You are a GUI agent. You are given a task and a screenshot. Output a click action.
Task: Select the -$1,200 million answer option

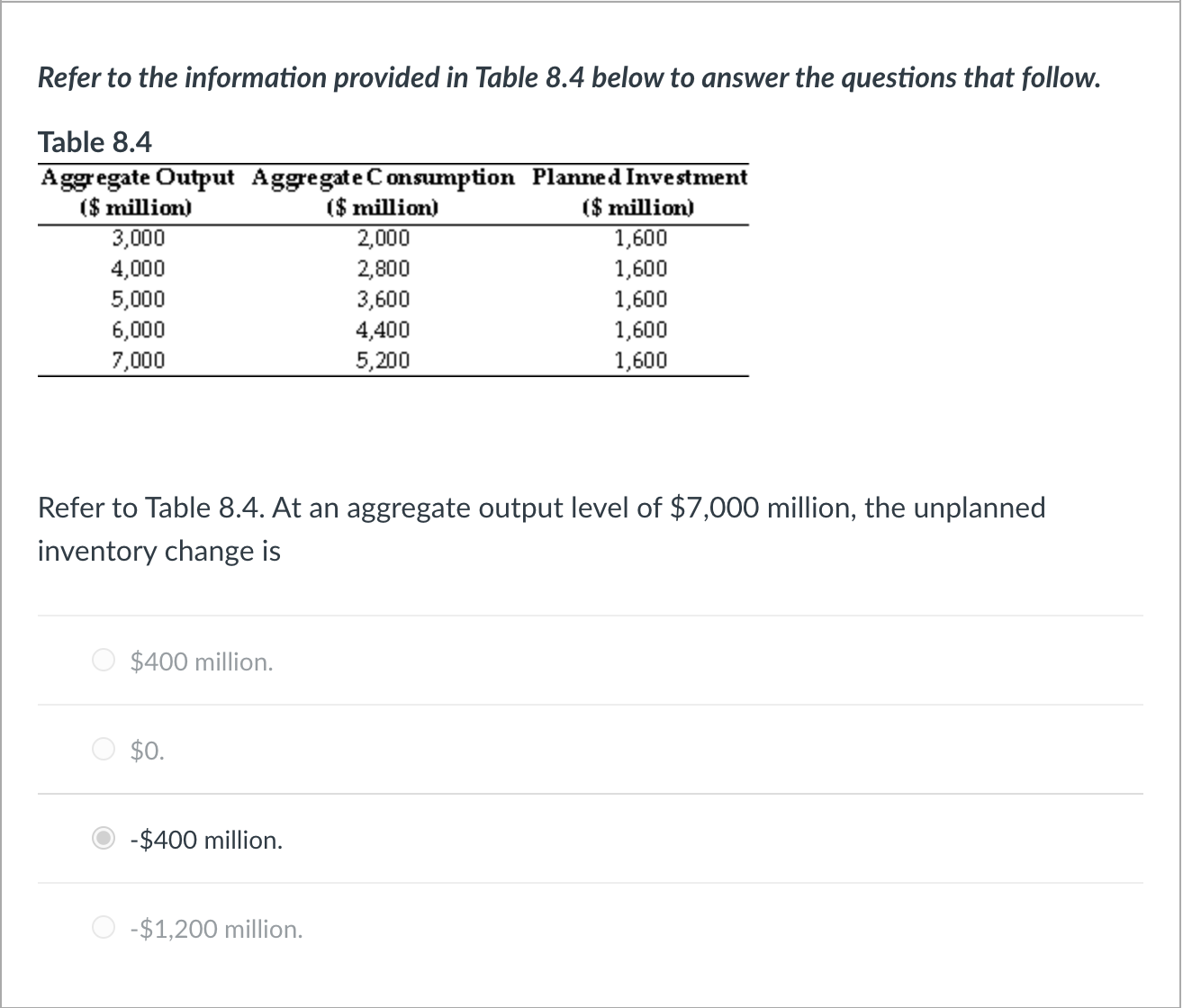point(104,927)
